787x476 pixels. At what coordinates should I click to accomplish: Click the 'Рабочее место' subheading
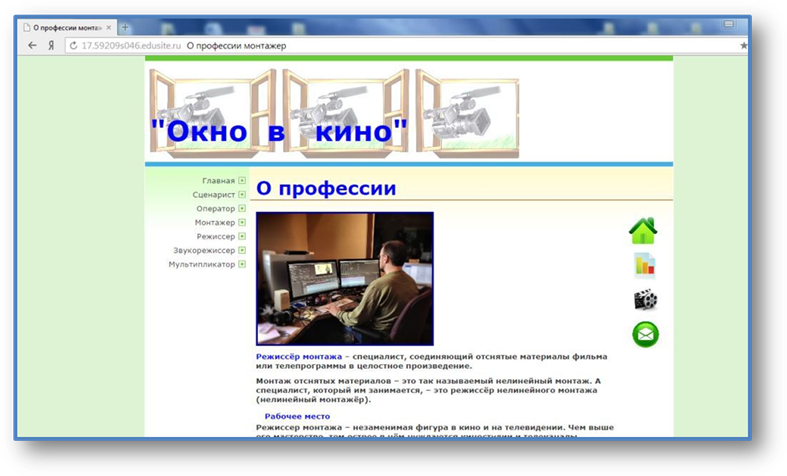(297, 416)
